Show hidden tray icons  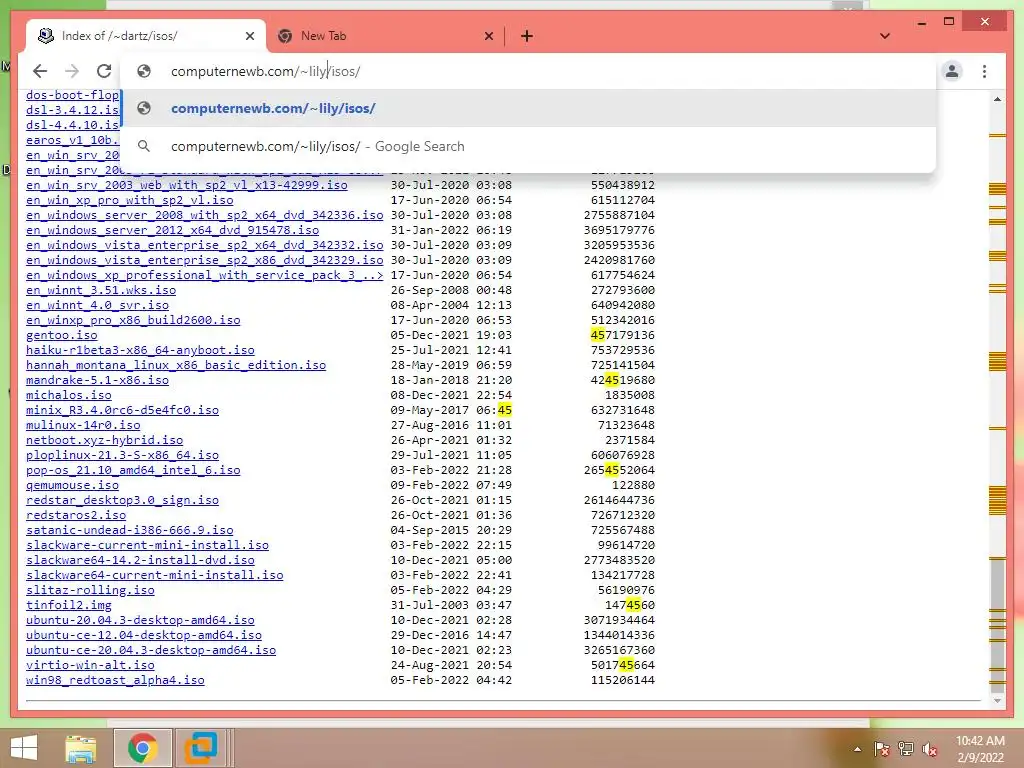coord(857,749)
